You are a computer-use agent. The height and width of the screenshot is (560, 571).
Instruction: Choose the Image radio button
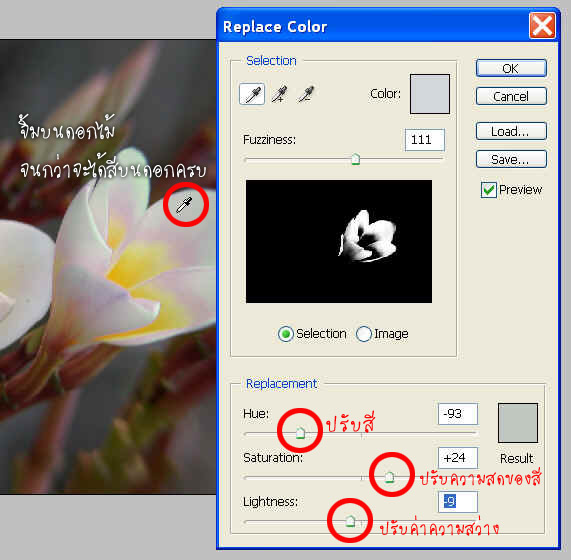click(363, 334)
